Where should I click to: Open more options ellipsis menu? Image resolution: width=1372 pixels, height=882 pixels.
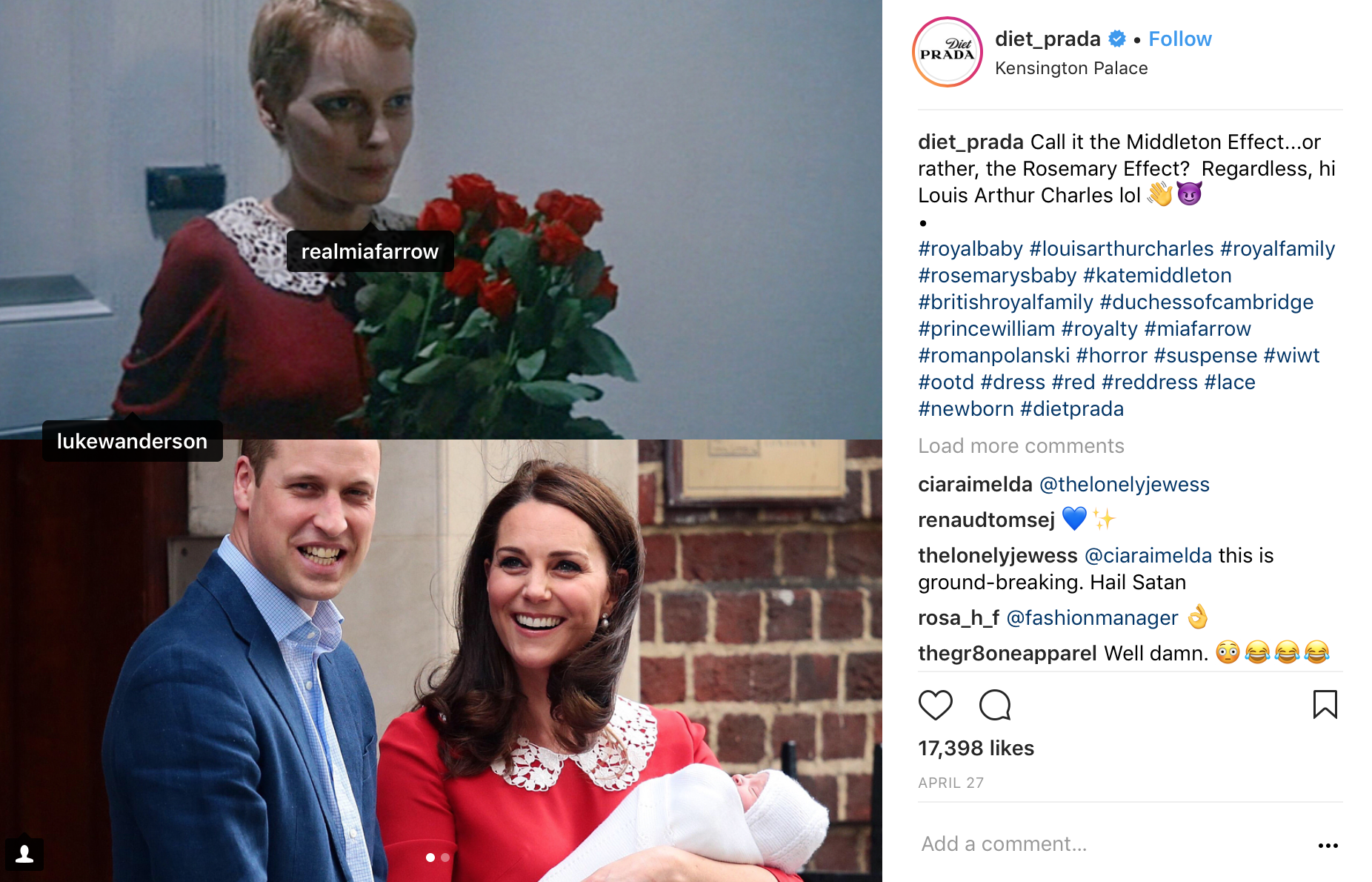coord(1328,845)
